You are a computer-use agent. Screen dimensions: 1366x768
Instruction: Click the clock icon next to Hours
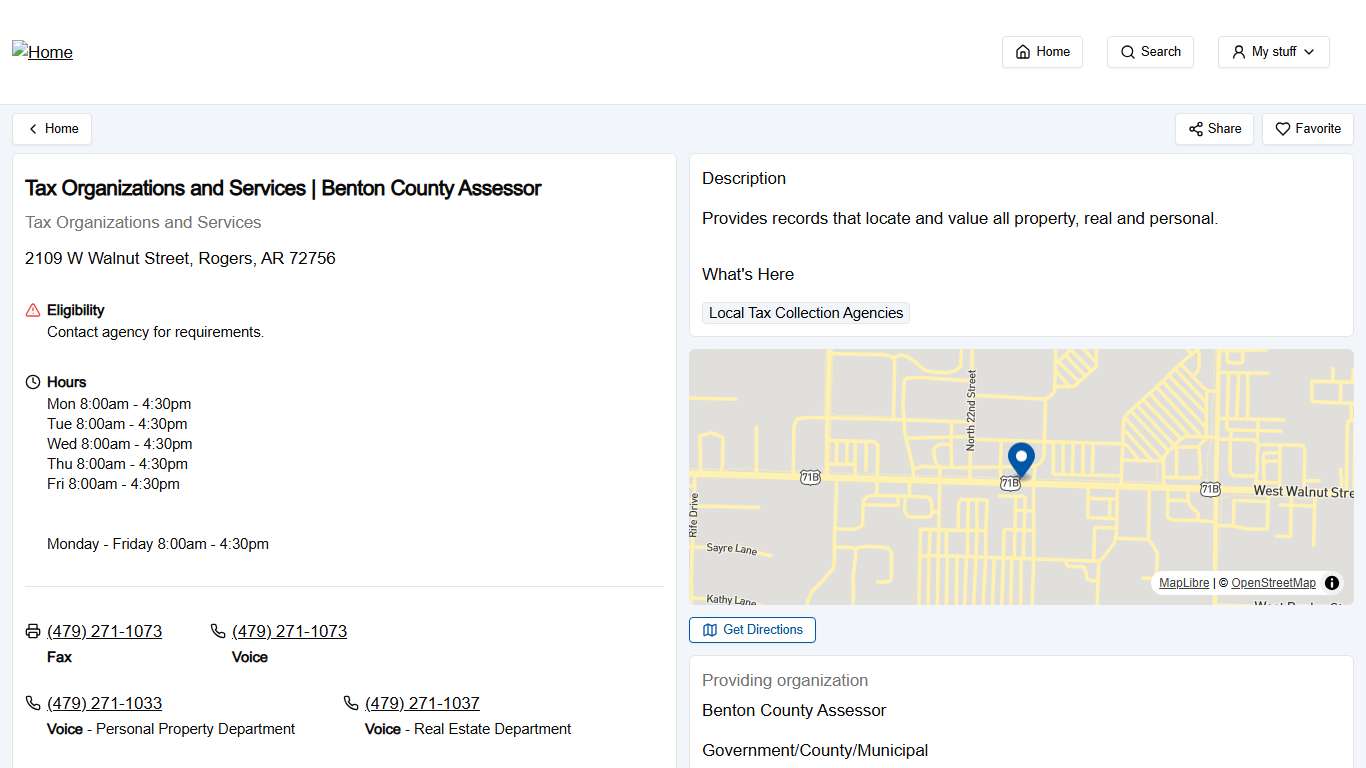[31, 382]
